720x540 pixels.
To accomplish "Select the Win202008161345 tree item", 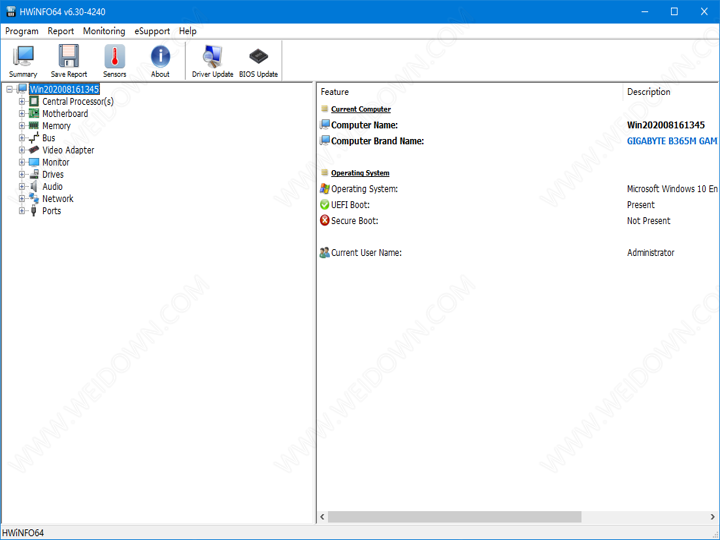I will 64,89.
